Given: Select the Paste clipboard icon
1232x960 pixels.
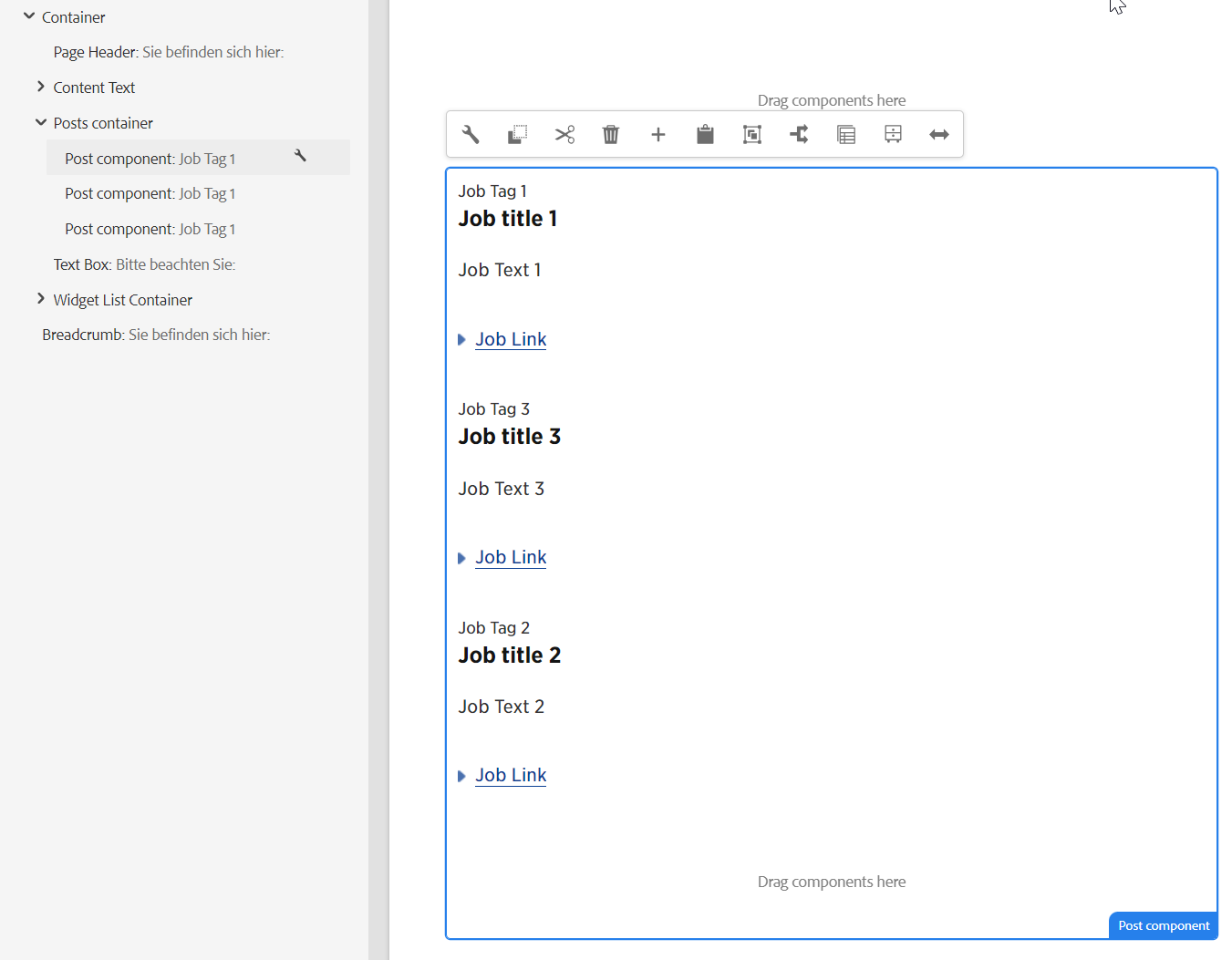Looking at the screenshot, I should pos(705,134).
